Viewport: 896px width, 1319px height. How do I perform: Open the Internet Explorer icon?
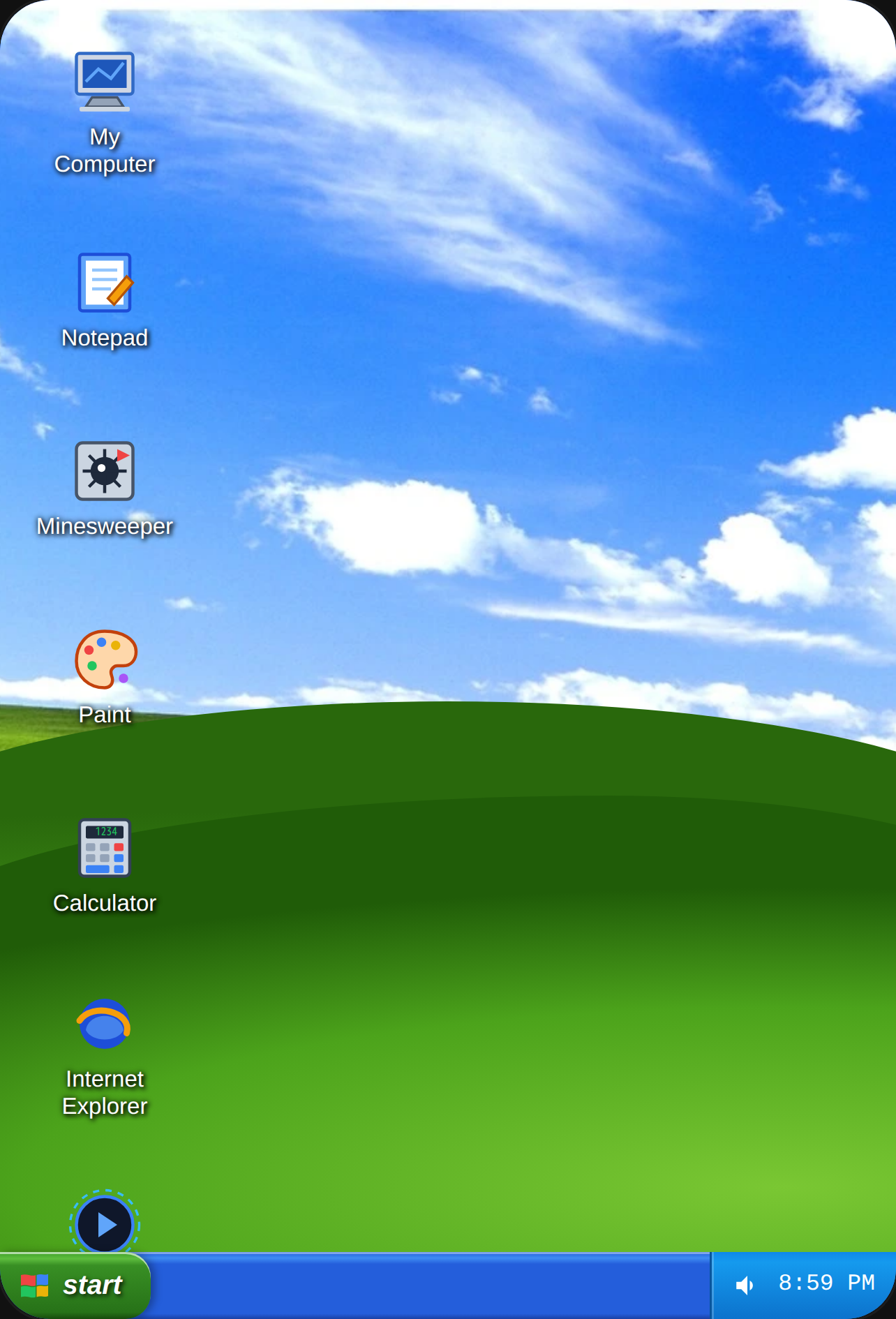(x=104, y=1024)
